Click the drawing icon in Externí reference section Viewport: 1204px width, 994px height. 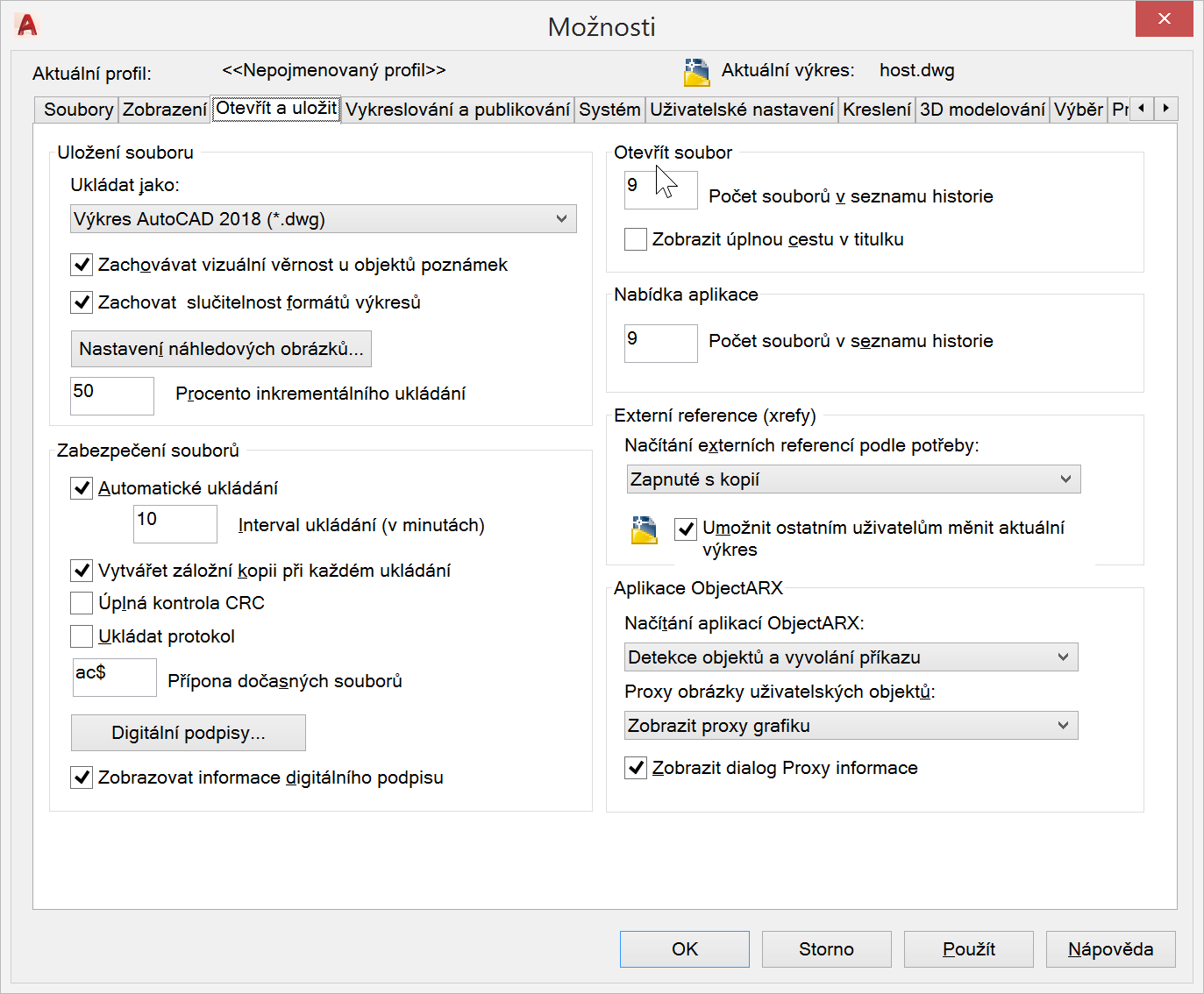click(645, 530)
